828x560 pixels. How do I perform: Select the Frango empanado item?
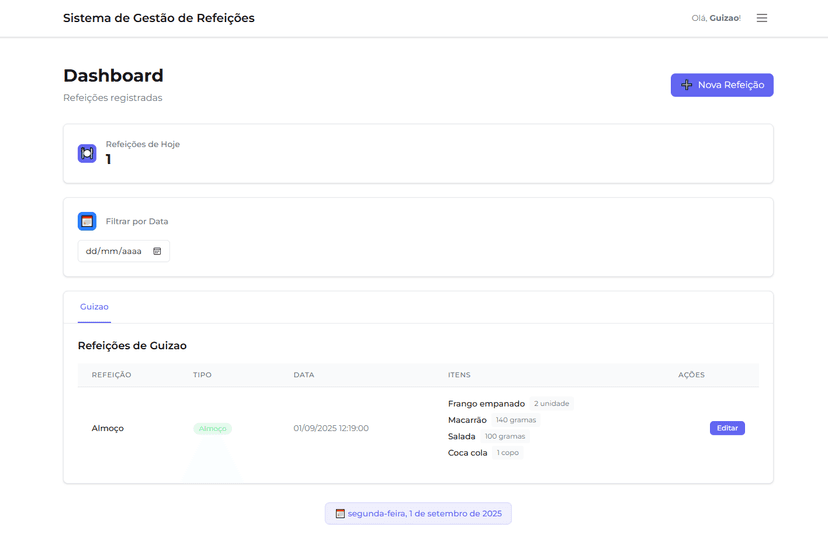pos(486,404)
